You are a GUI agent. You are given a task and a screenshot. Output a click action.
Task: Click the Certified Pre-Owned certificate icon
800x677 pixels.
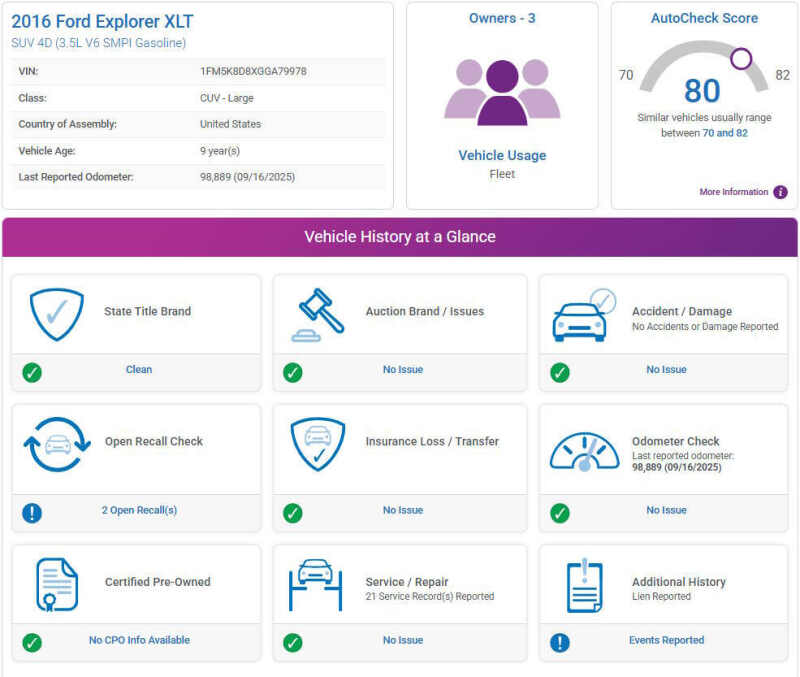pyautogui.click(x=57, y=585)
